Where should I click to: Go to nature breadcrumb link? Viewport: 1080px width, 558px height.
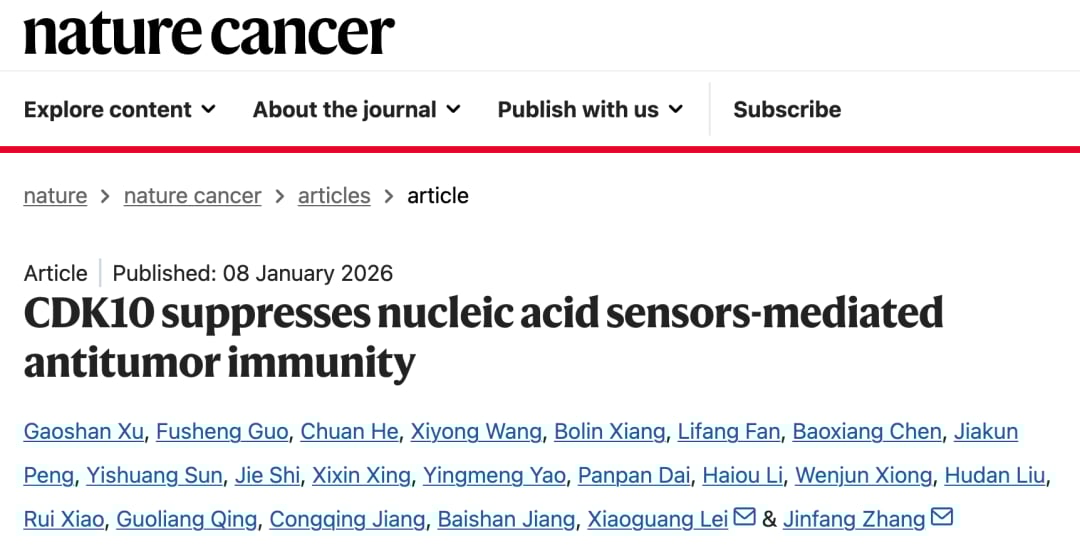(55, 195)
